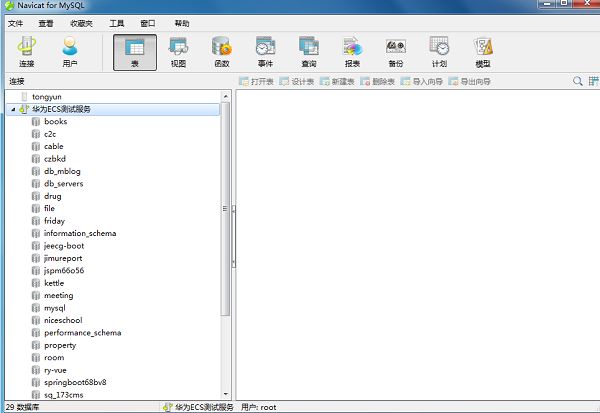This screenshot has height=413, width=600.
Task: Click the room database icon
Action: click(36, 358)
